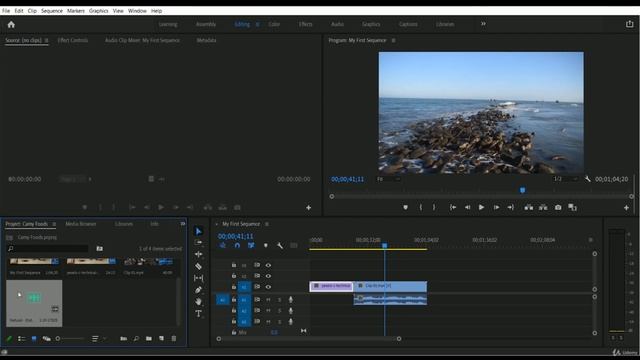
Task: Solo audio track A1
Action: pyautogui.click(x=280, y=300)
